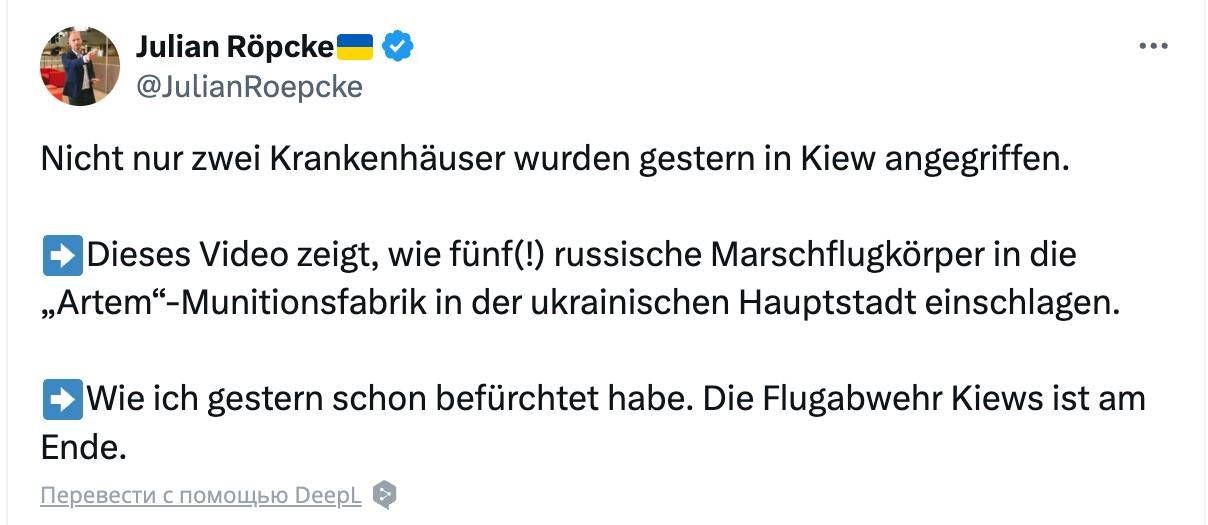Click the Ukrainian flag emoji beside the name
Viewport: 1208px width, 525px height.
(x=355, y=46)
